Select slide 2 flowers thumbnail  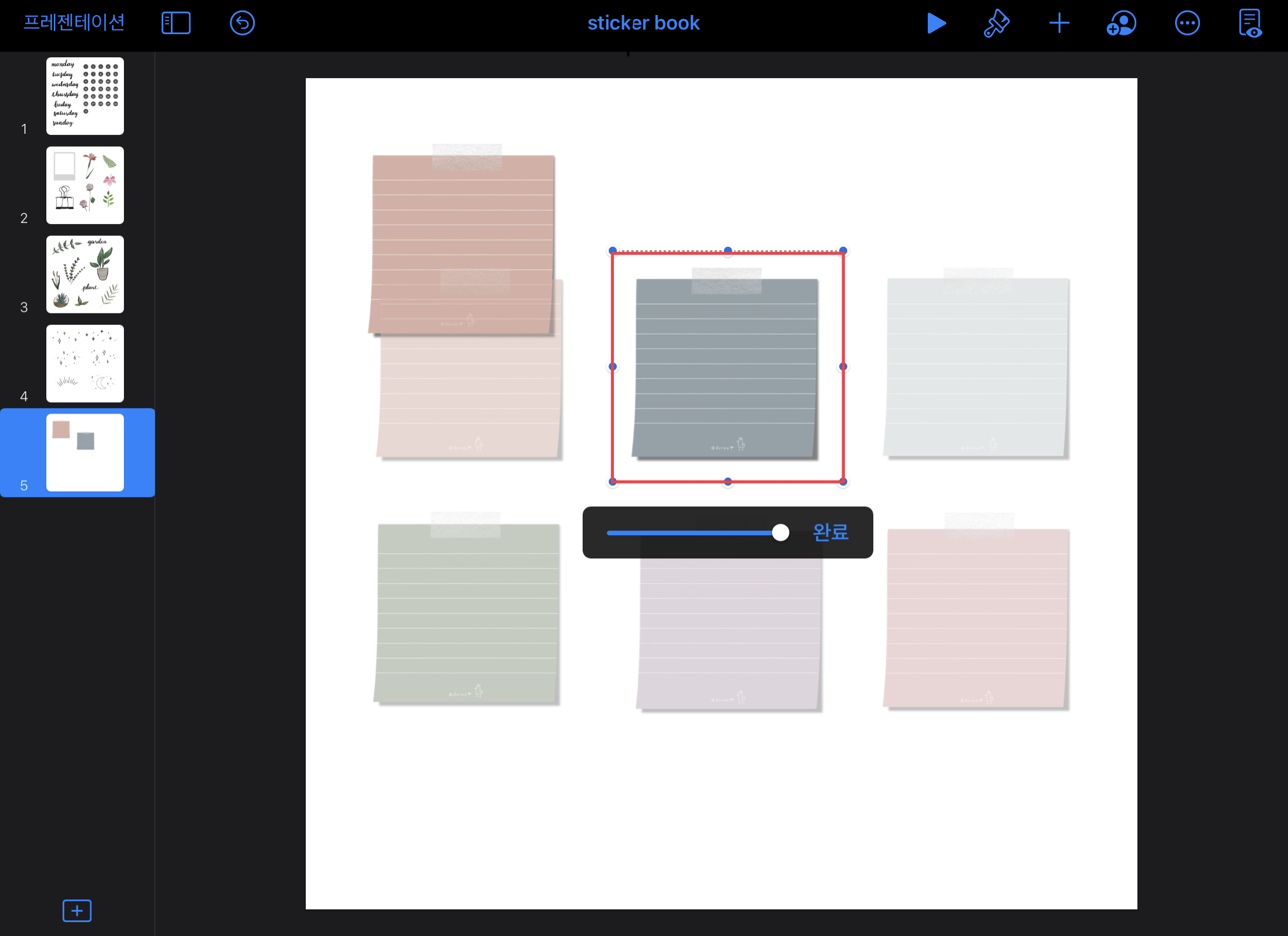85,185
